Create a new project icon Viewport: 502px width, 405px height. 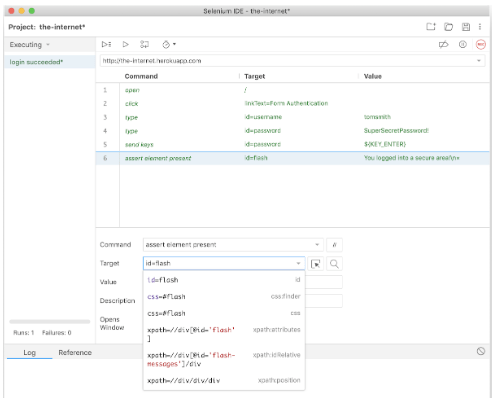coord(431,27)
